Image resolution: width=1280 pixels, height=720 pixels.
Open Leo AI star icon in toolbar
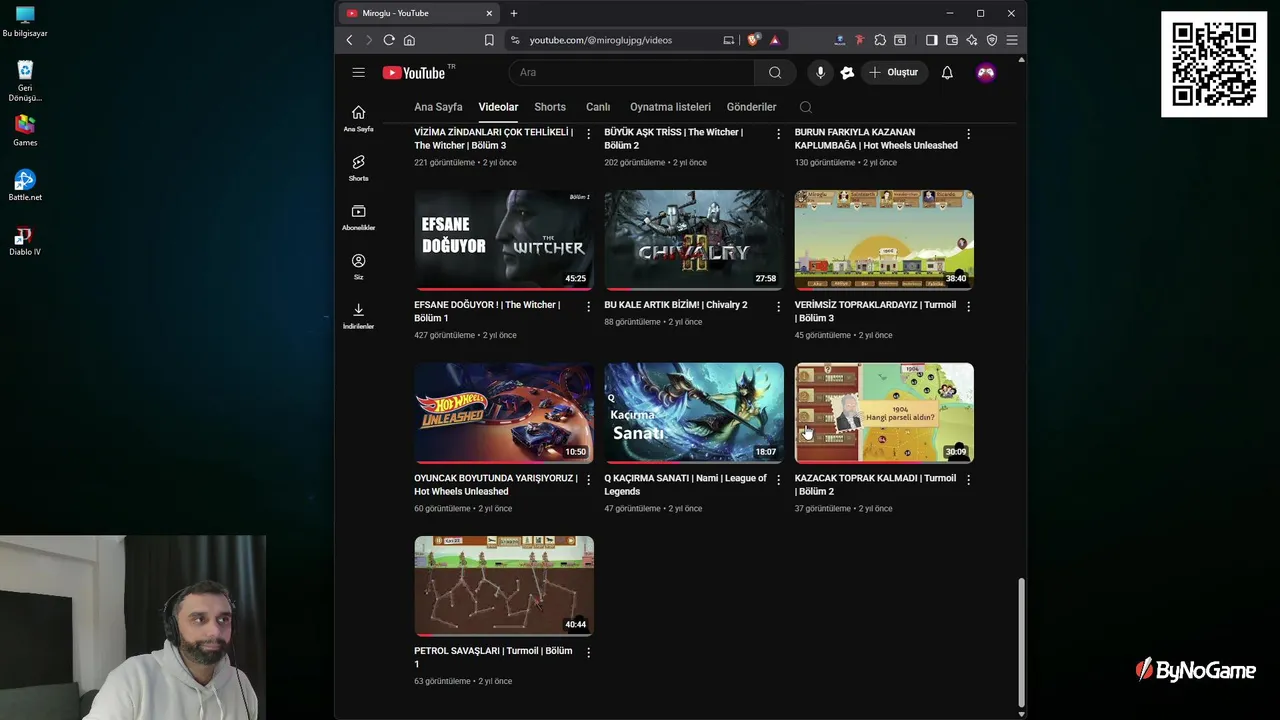(x=972, y=40)
